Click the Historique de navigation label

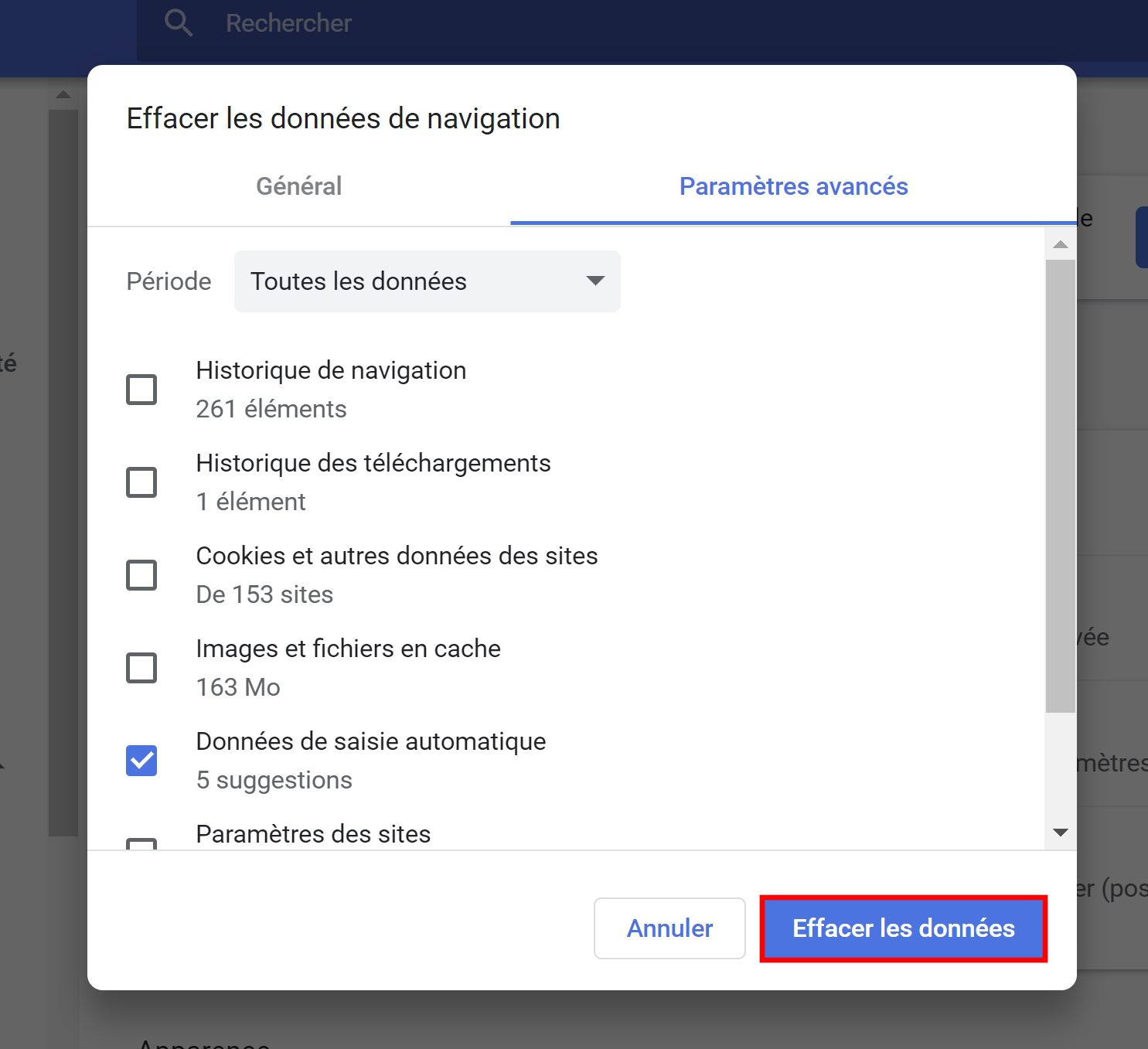[x=331, y=370]
